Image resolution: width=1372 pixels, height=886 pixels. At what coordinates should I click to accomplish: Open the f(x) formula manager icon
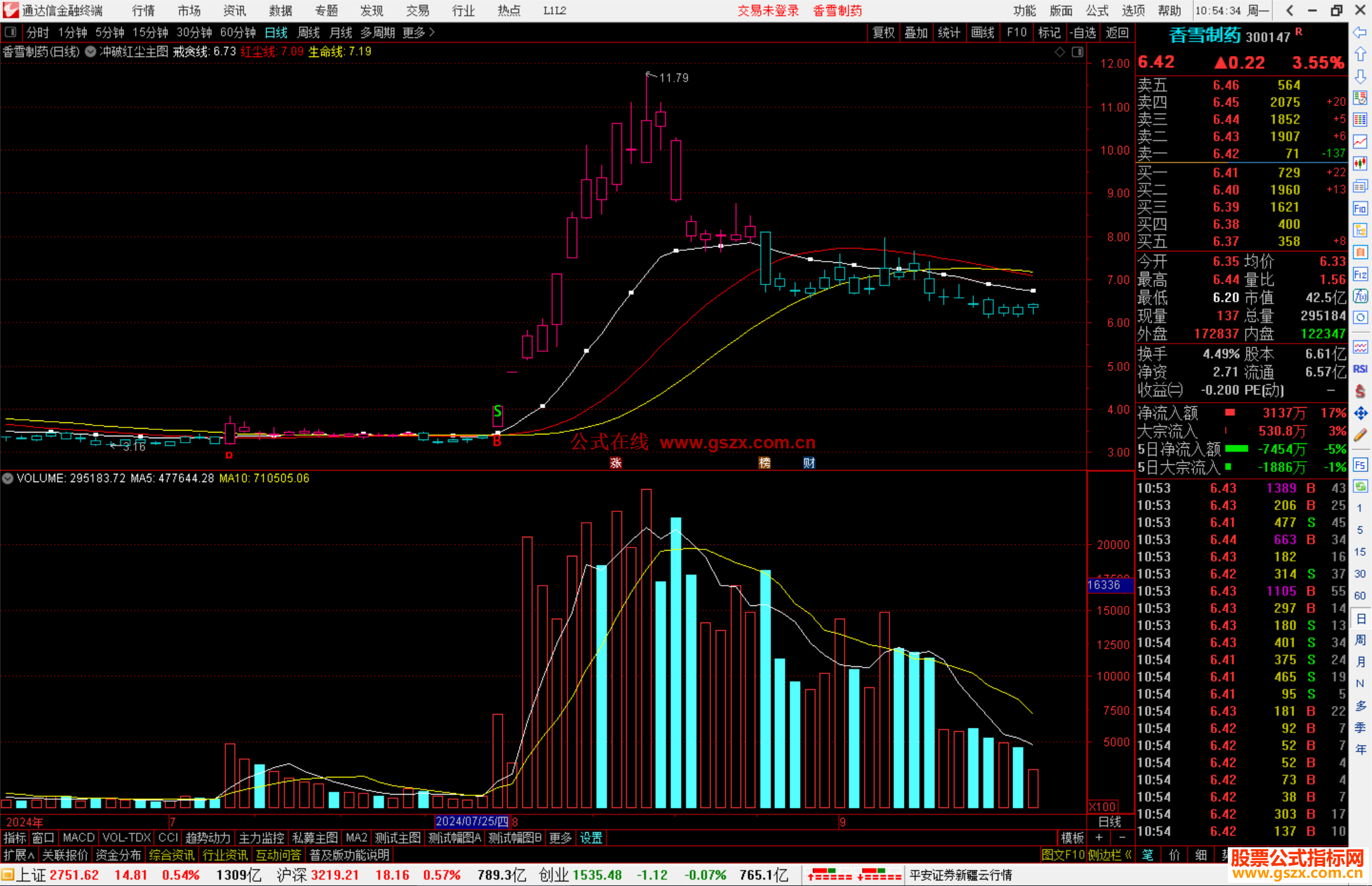click(x=1360, y=296)
